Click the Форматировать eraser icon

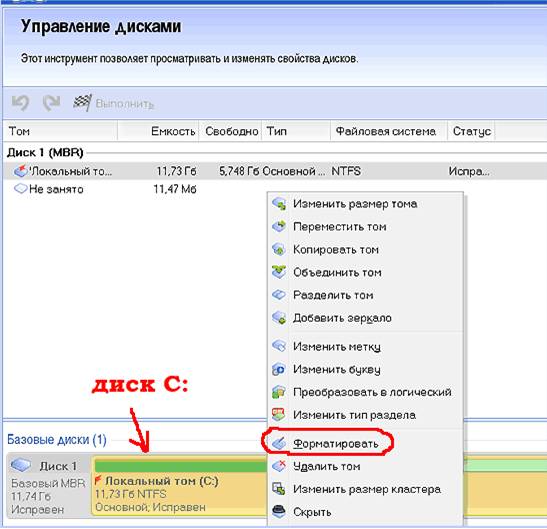click(x=279, y=444)
